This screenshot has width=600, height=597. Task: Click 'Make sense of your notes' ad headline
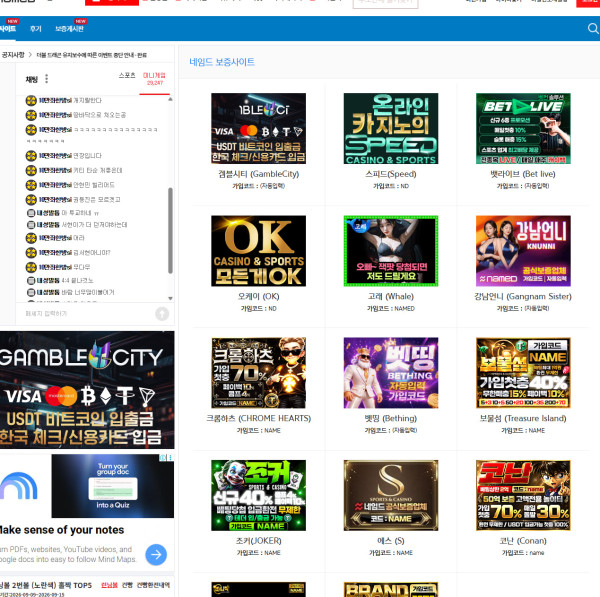61,530
